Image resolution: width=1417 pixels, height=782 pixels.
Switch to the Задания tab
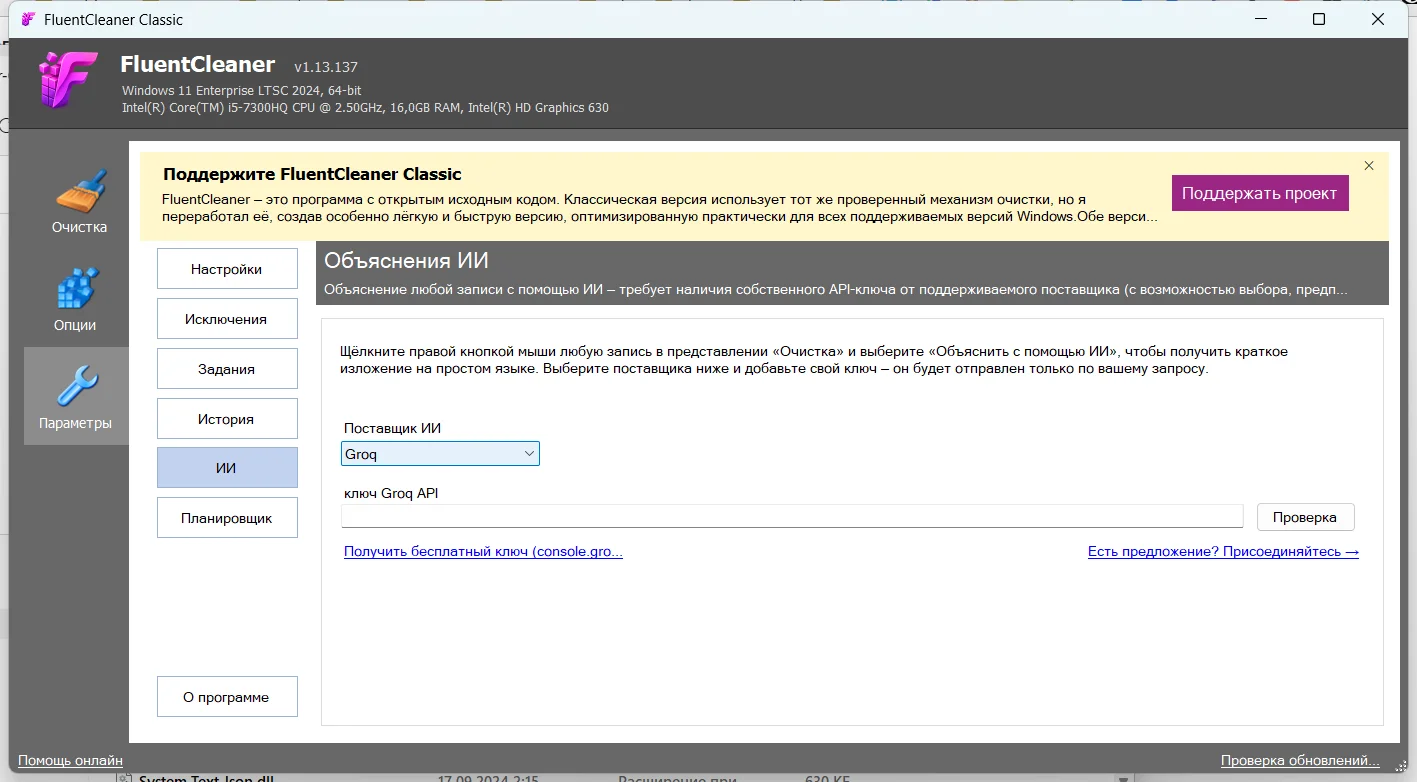coord(227,369)
